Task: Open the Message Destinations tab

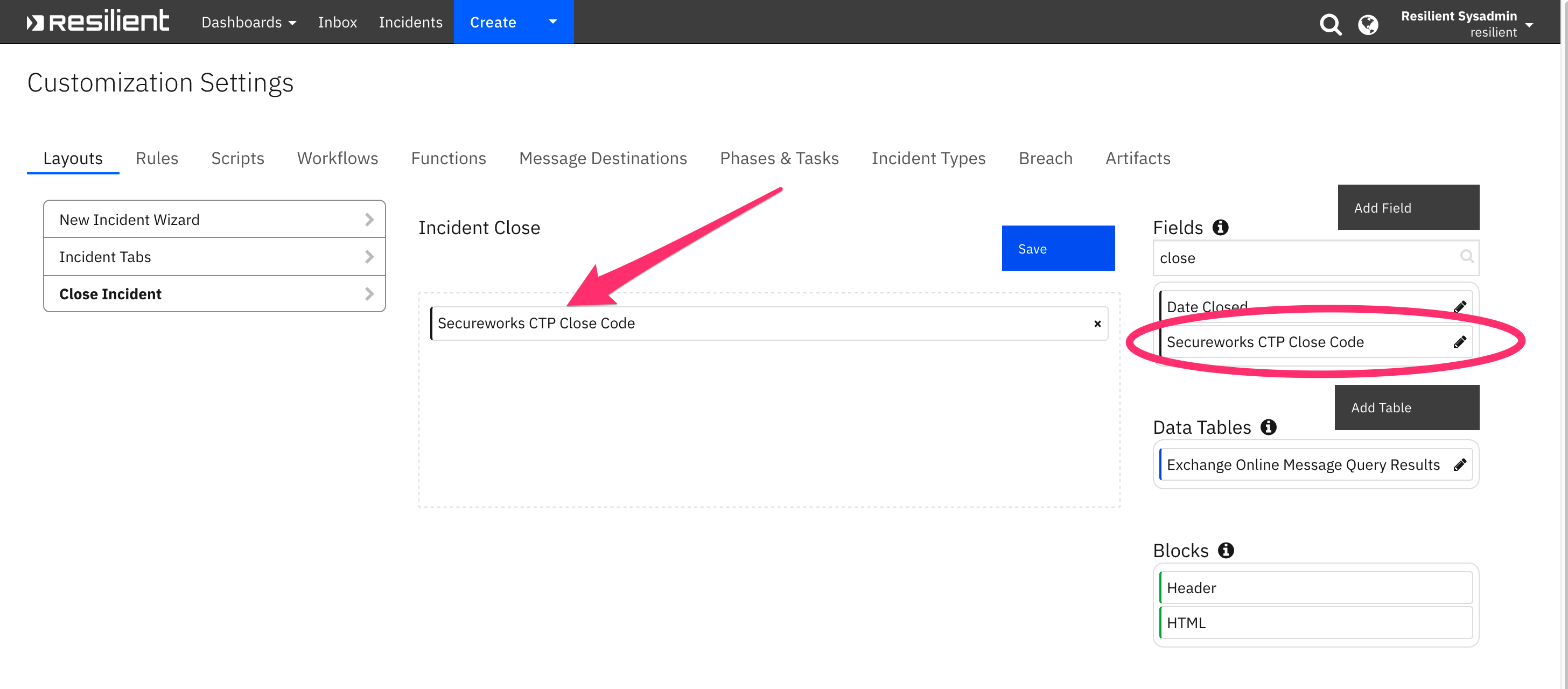Action: 603,158
